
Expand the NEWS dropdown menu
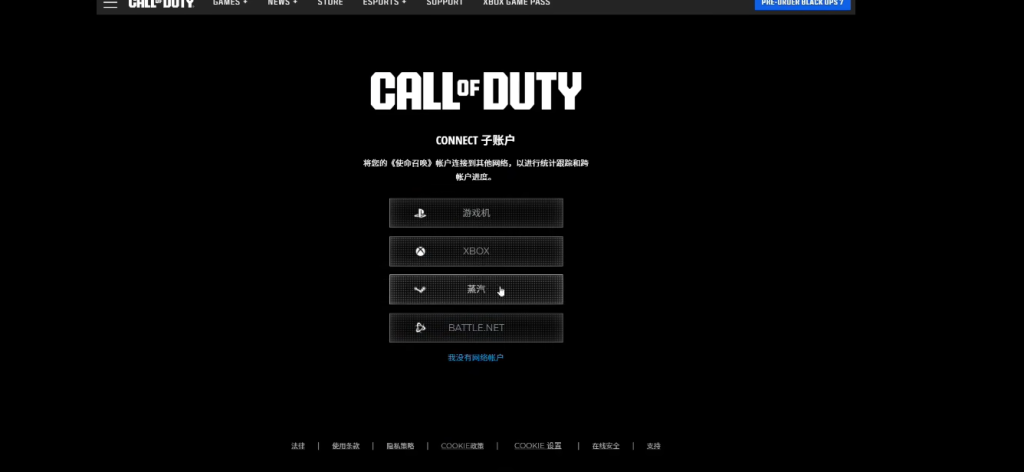click(x=282, y=3)
